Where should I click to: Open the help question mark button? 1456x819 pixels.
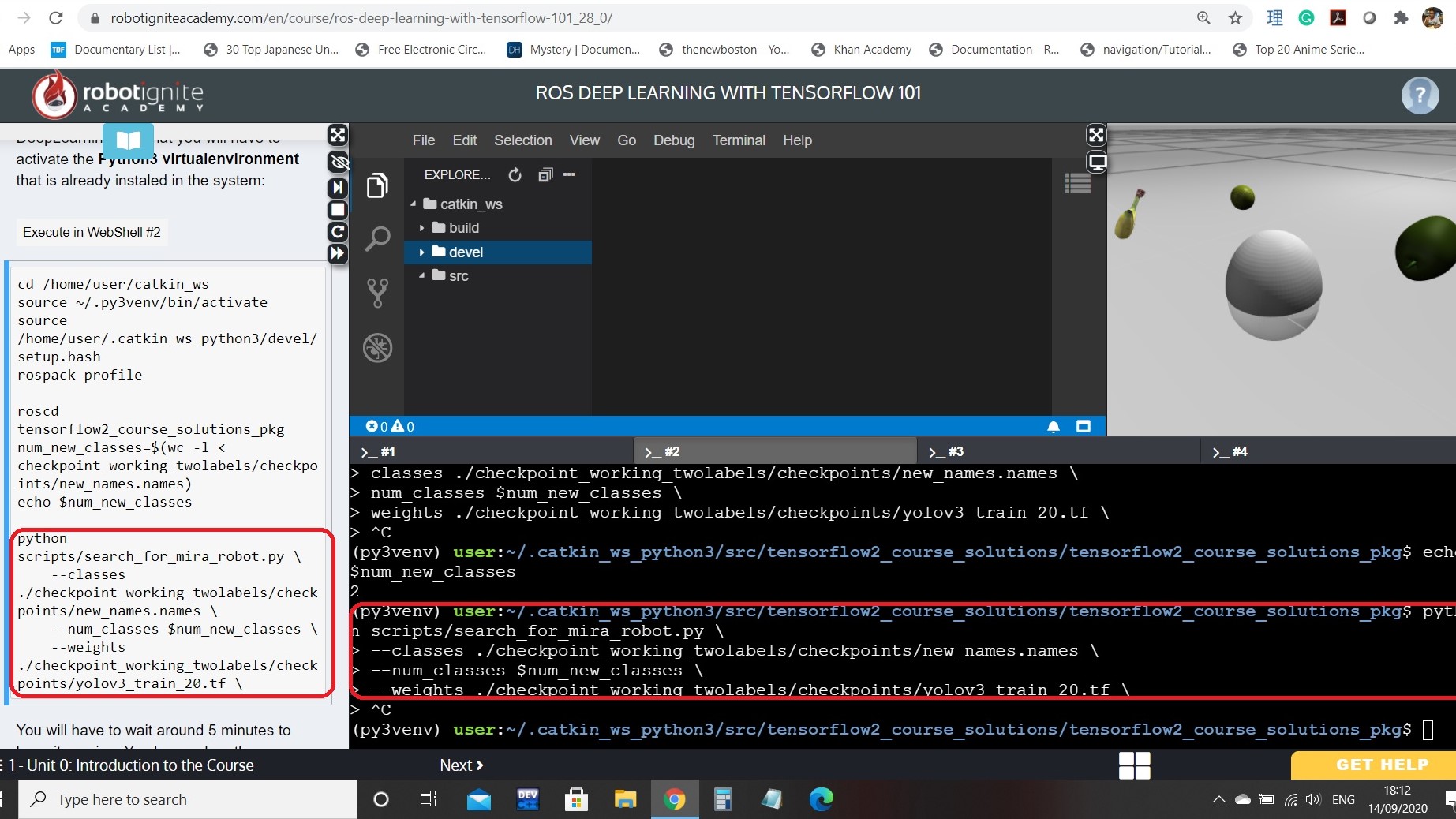click(1420, 95)
